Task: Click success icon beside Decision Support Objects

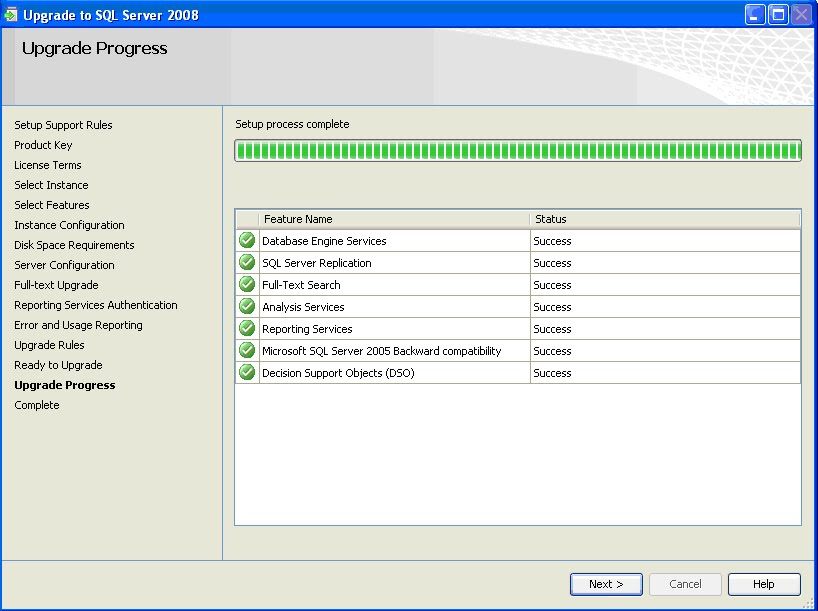Action: (246, 372)
